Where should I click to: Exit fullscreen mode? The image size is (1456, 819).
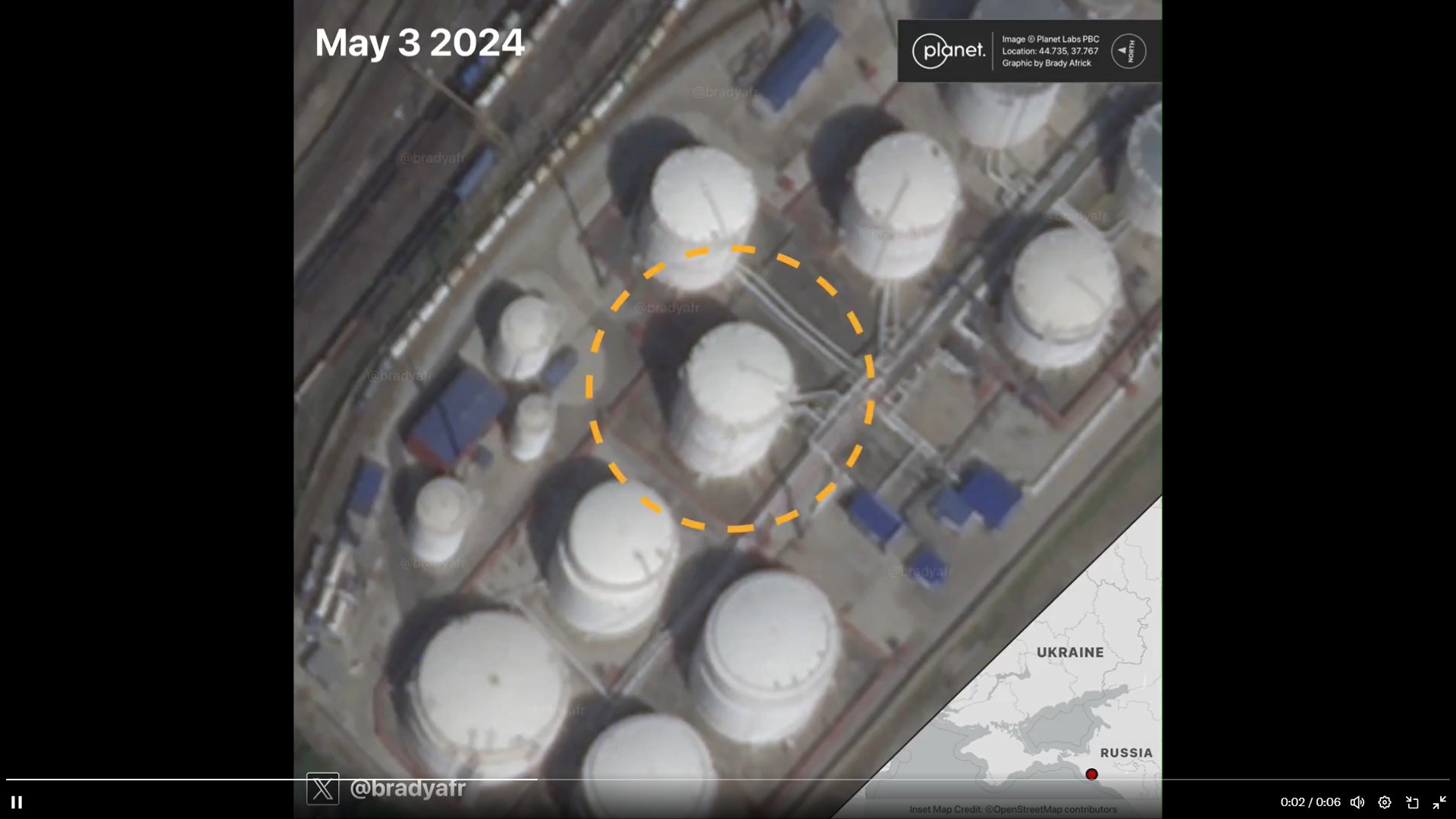pyautogui.click(x=1439, y=802)
